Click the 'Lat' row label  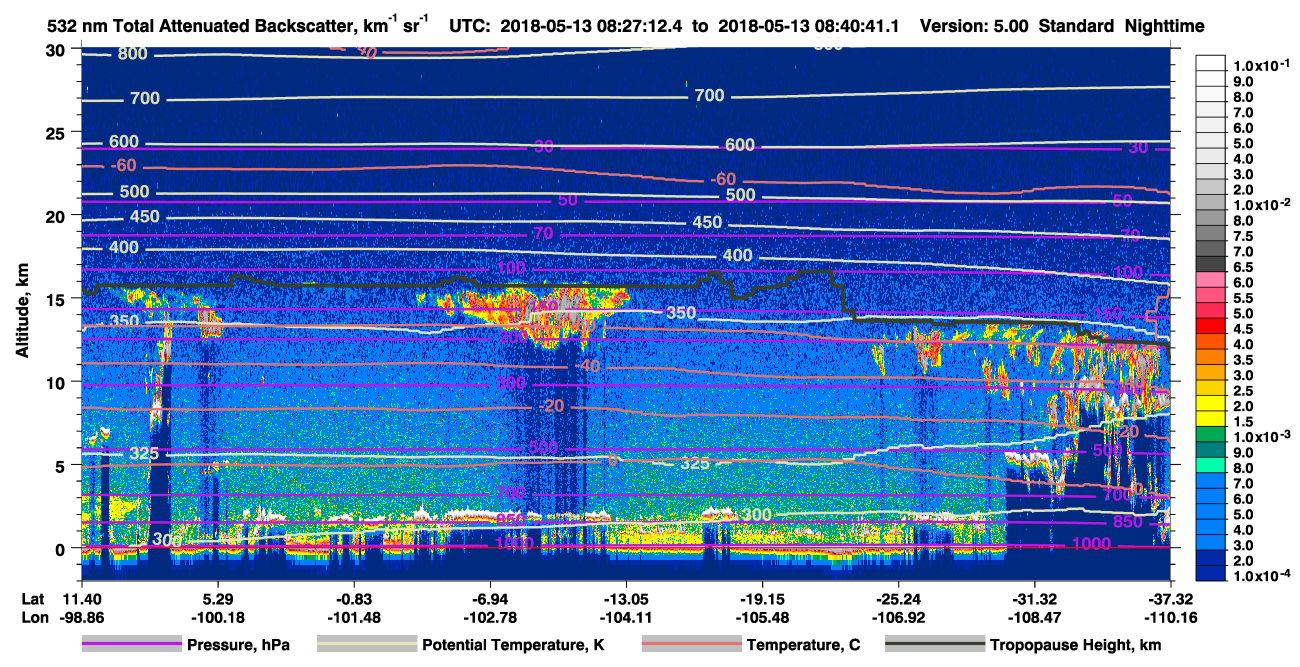(x=32, y=600)
